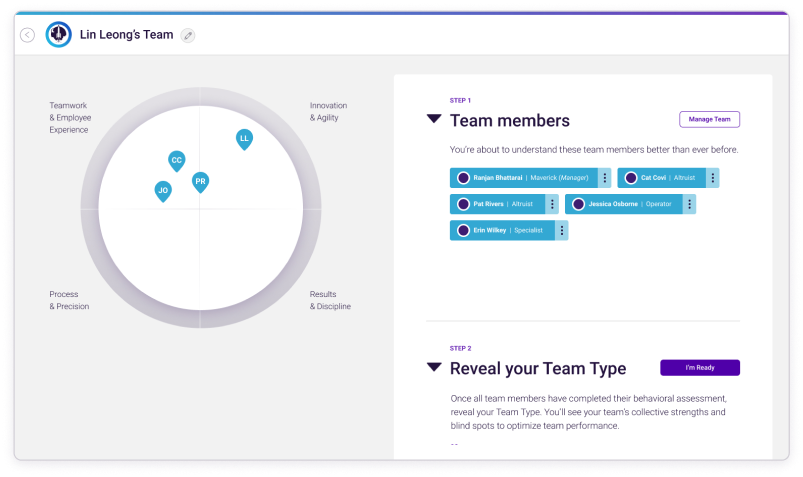Viewport: 803px width, 477px height.
Task: Click the STEP 1 label
Action: tap(460, 100)
